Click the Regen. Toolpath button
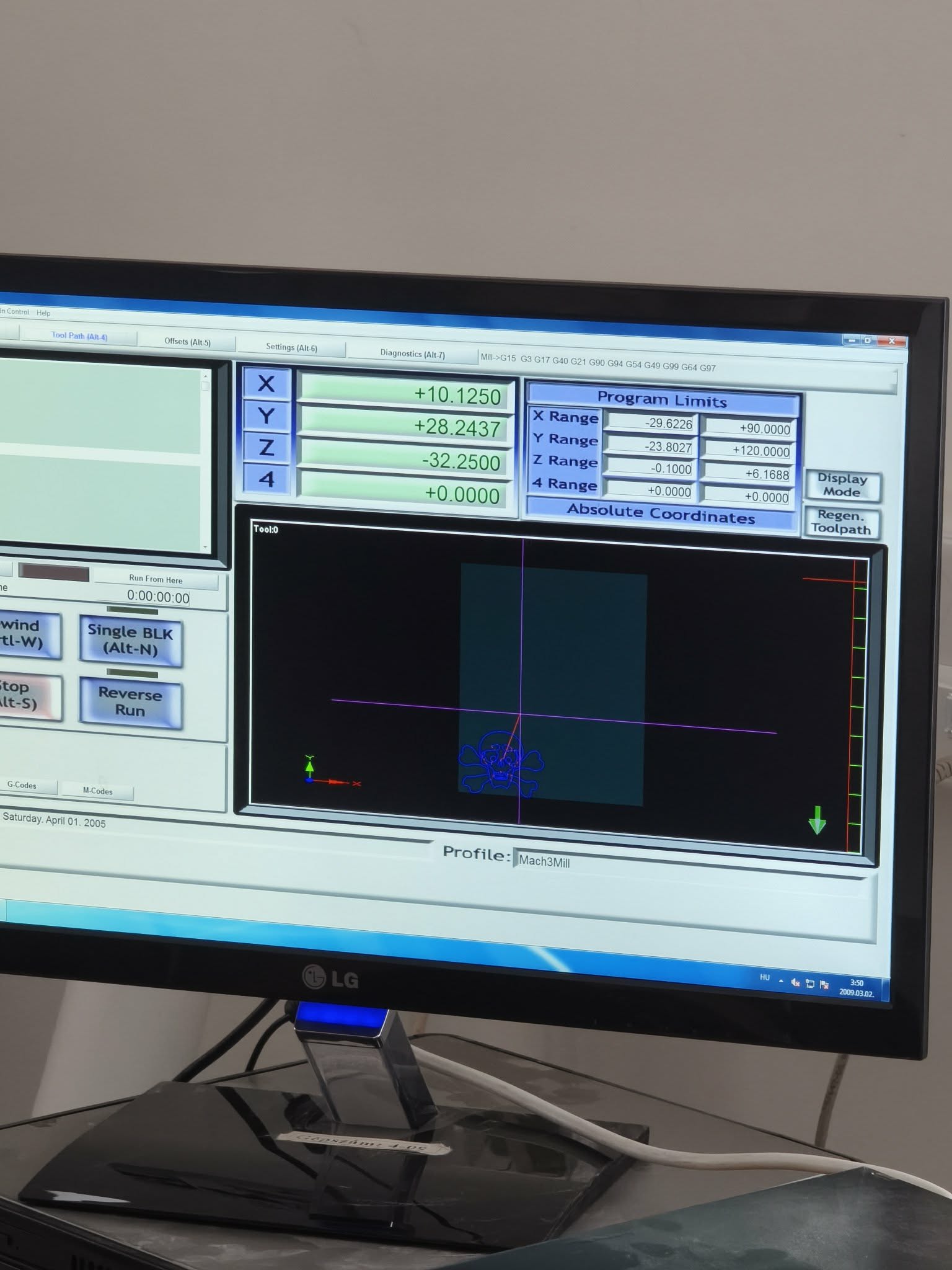 [841, 522]
